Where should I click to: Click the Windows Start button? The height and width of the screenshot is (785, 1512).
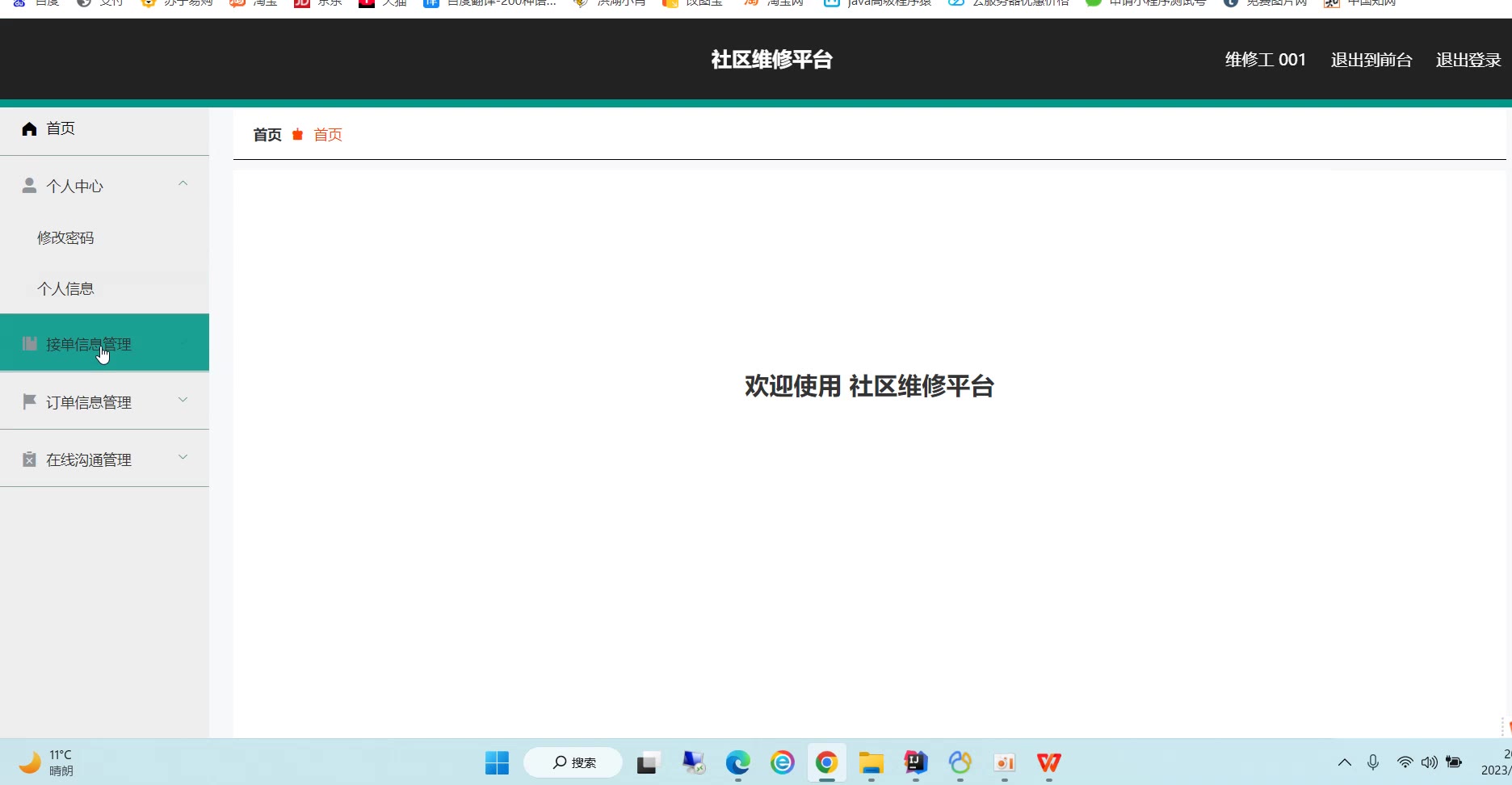497,762
